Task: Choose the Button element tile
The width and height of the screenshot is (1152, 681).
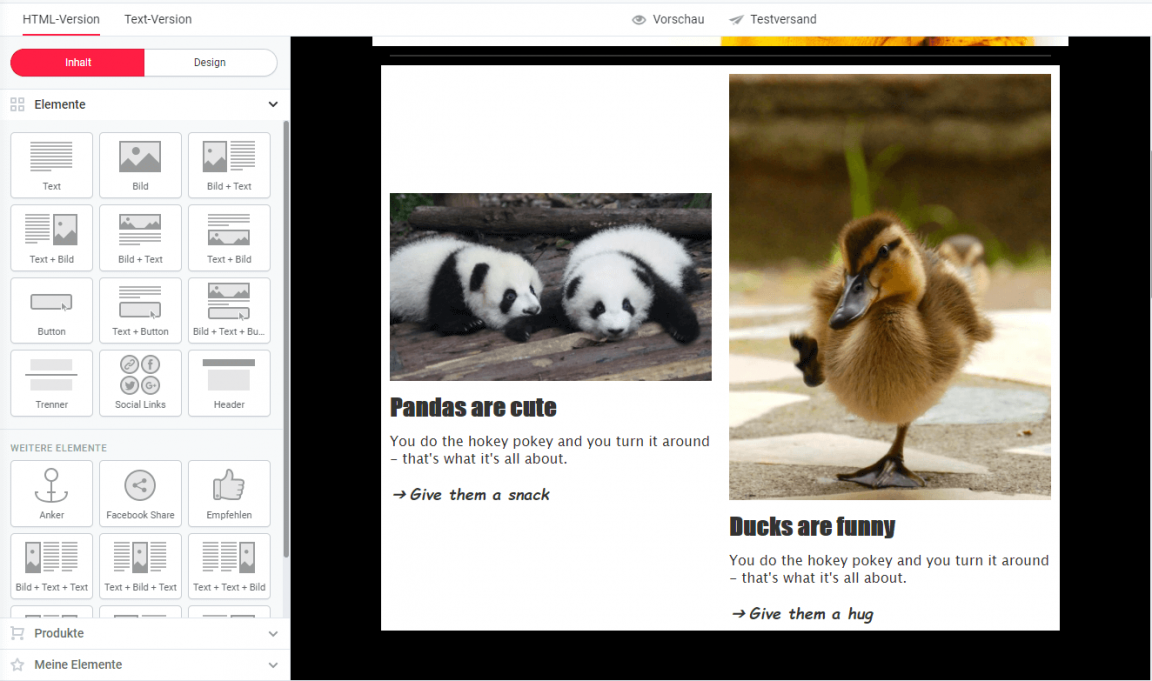Action: pos(51,310)
